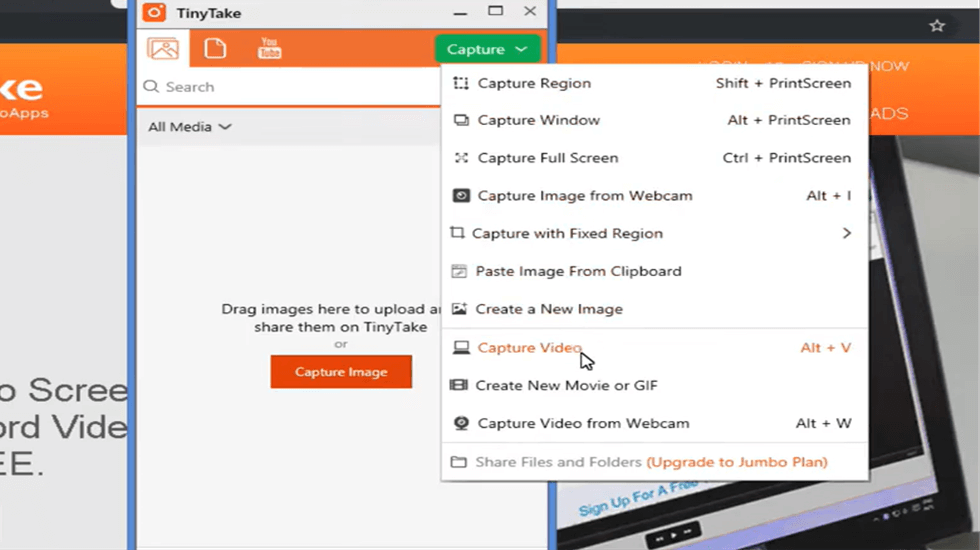Click Shift + PrintScreen shortcut text
Screen dimensions: 980x550
point(783,83)
